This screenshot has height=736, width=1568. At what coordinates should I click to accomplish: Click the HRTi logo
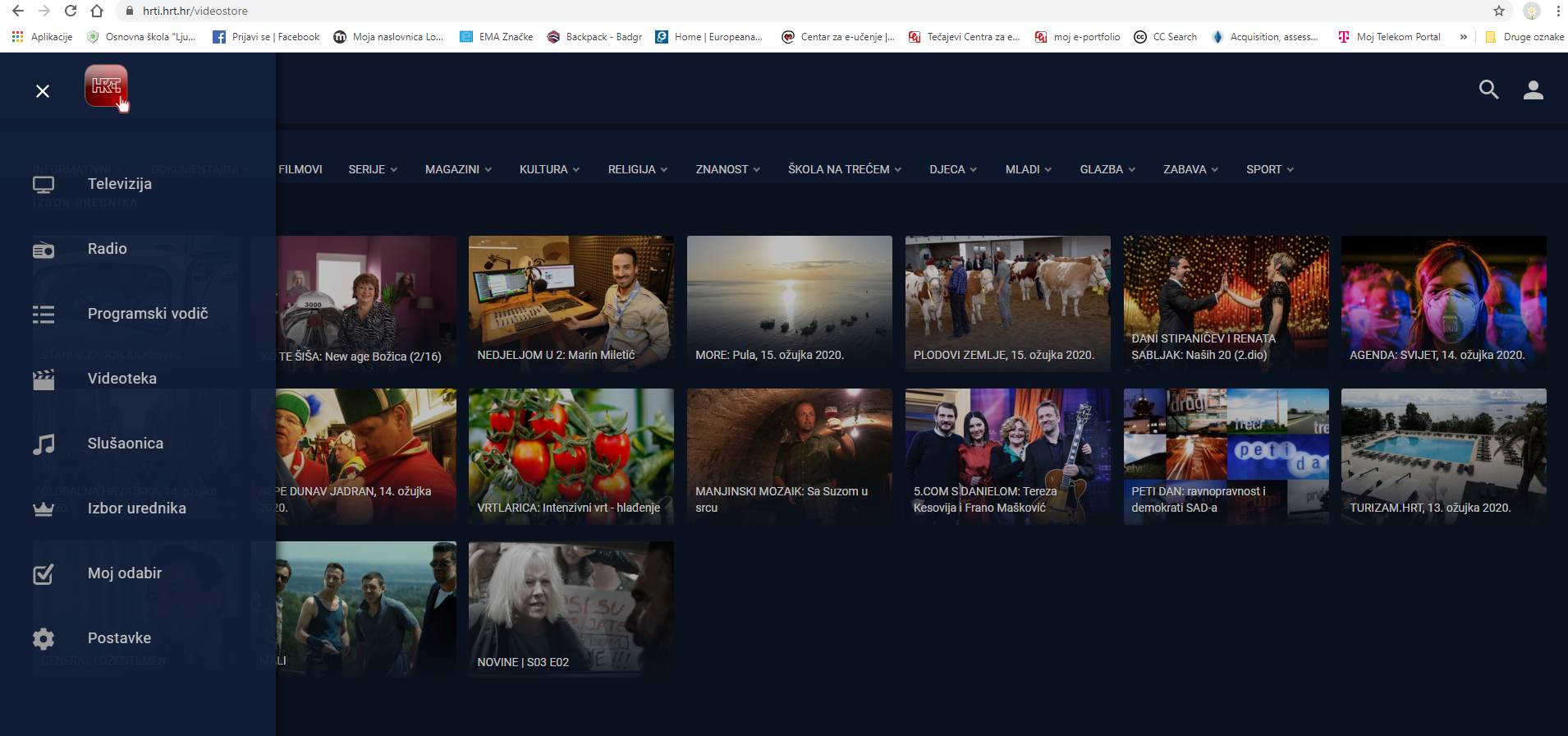tap(106, 86)
